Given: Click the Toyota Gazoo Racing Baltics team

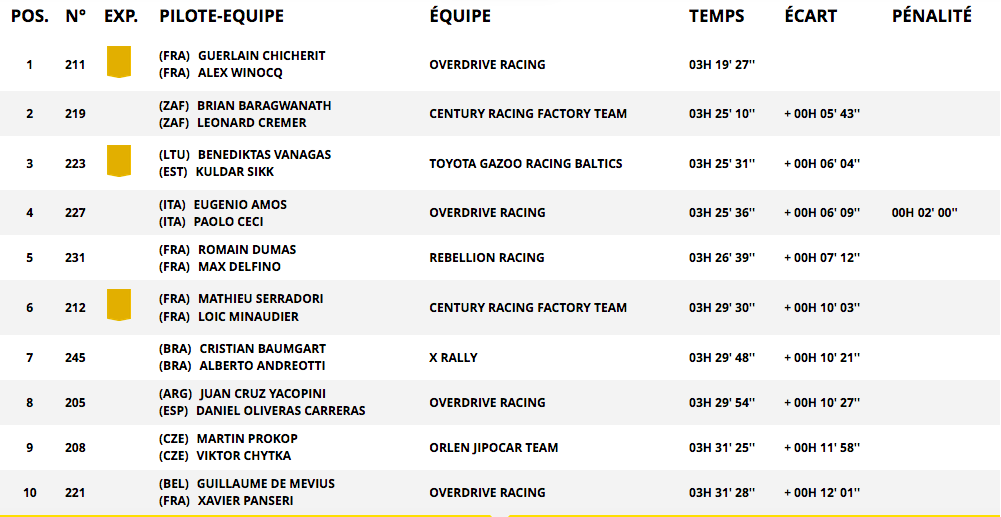Looking at the screenshot, I should coord(526,163).
